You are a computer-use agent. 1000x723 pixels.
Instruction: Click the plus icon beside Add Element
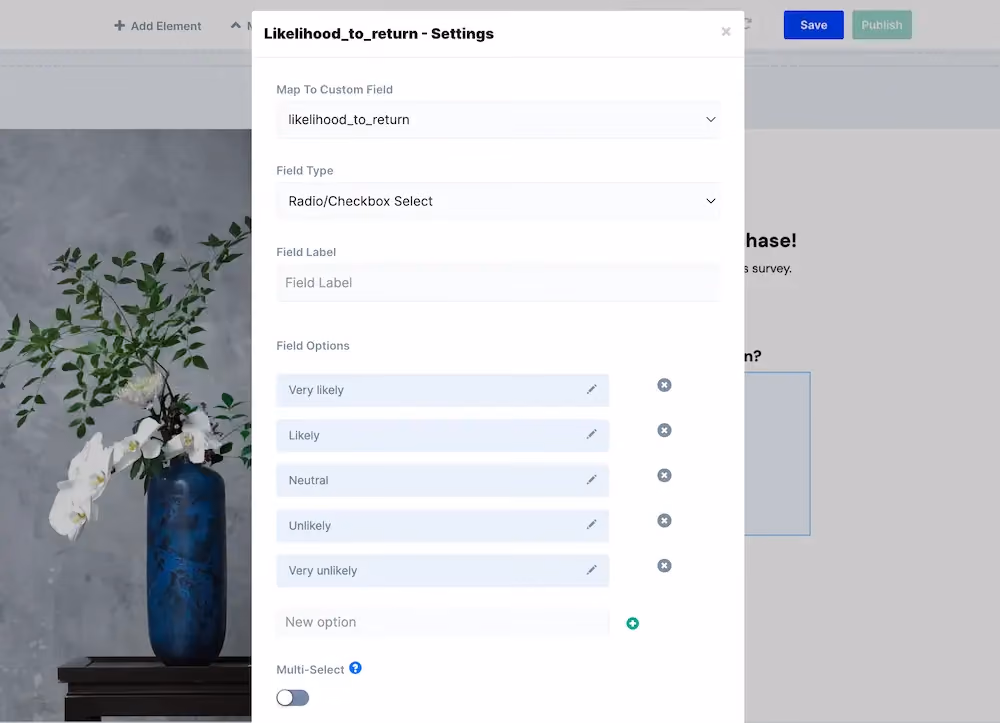pyautogui.click(x=119, y=26)
